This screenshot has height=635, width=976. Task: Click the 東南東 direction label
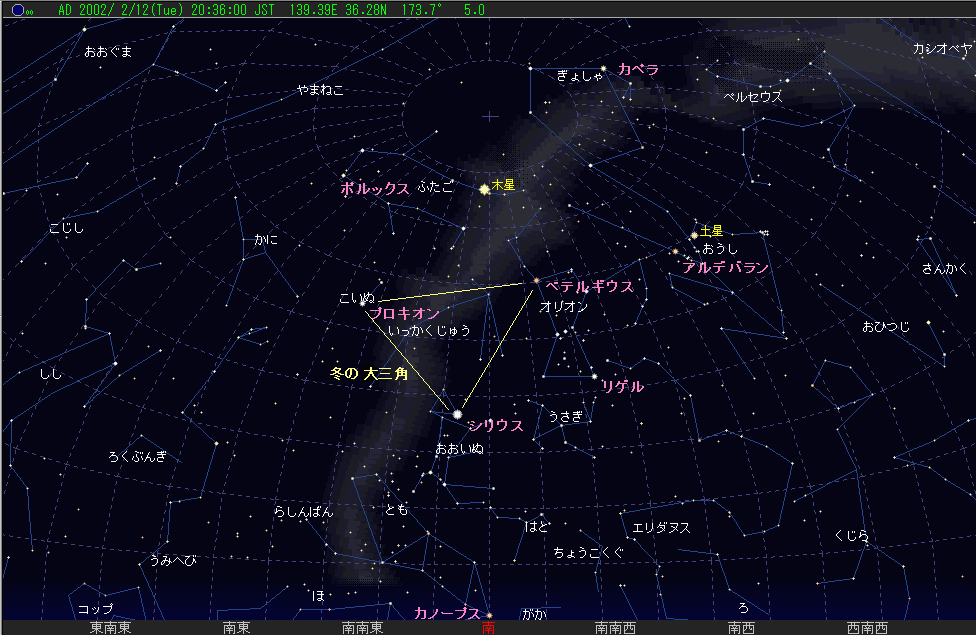[x=110, y=628]
